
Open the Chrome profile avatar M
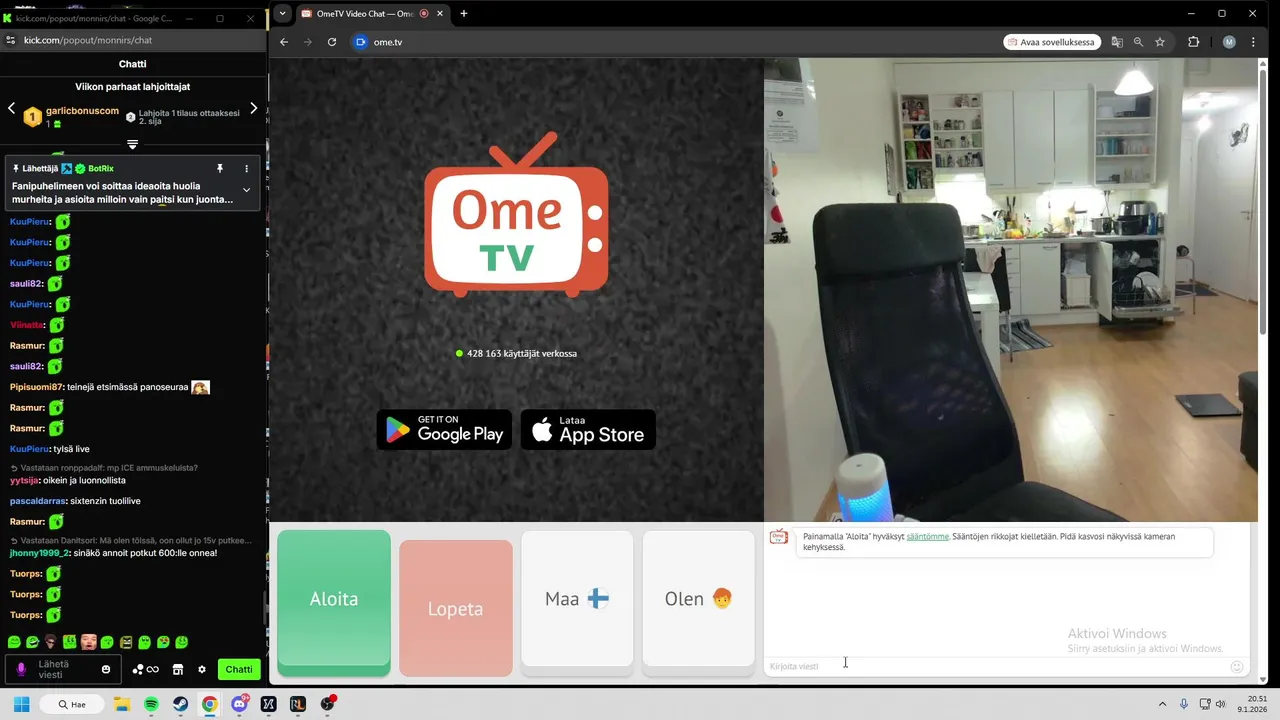[x=1229, y=42]
